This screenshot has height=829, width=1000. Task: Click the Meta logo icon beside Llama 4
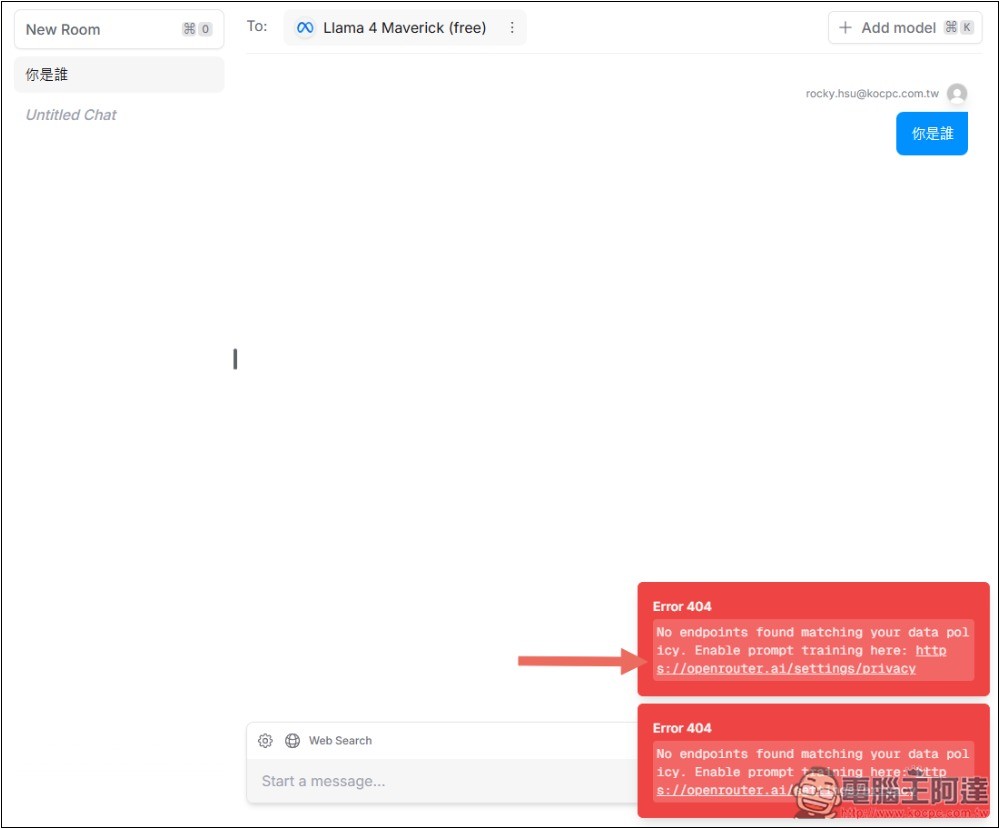305,28
